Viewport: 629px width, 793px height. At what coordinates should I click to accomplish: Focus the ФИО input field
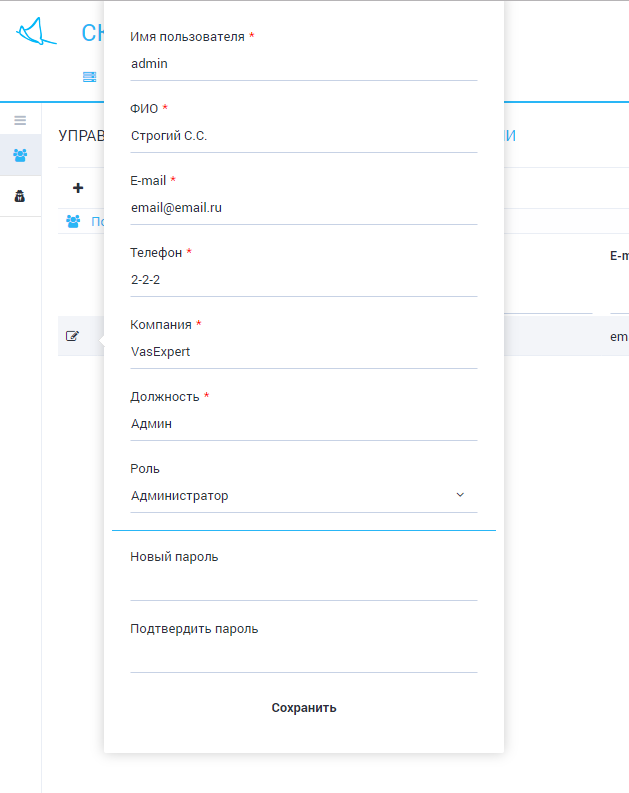[303, 136]
